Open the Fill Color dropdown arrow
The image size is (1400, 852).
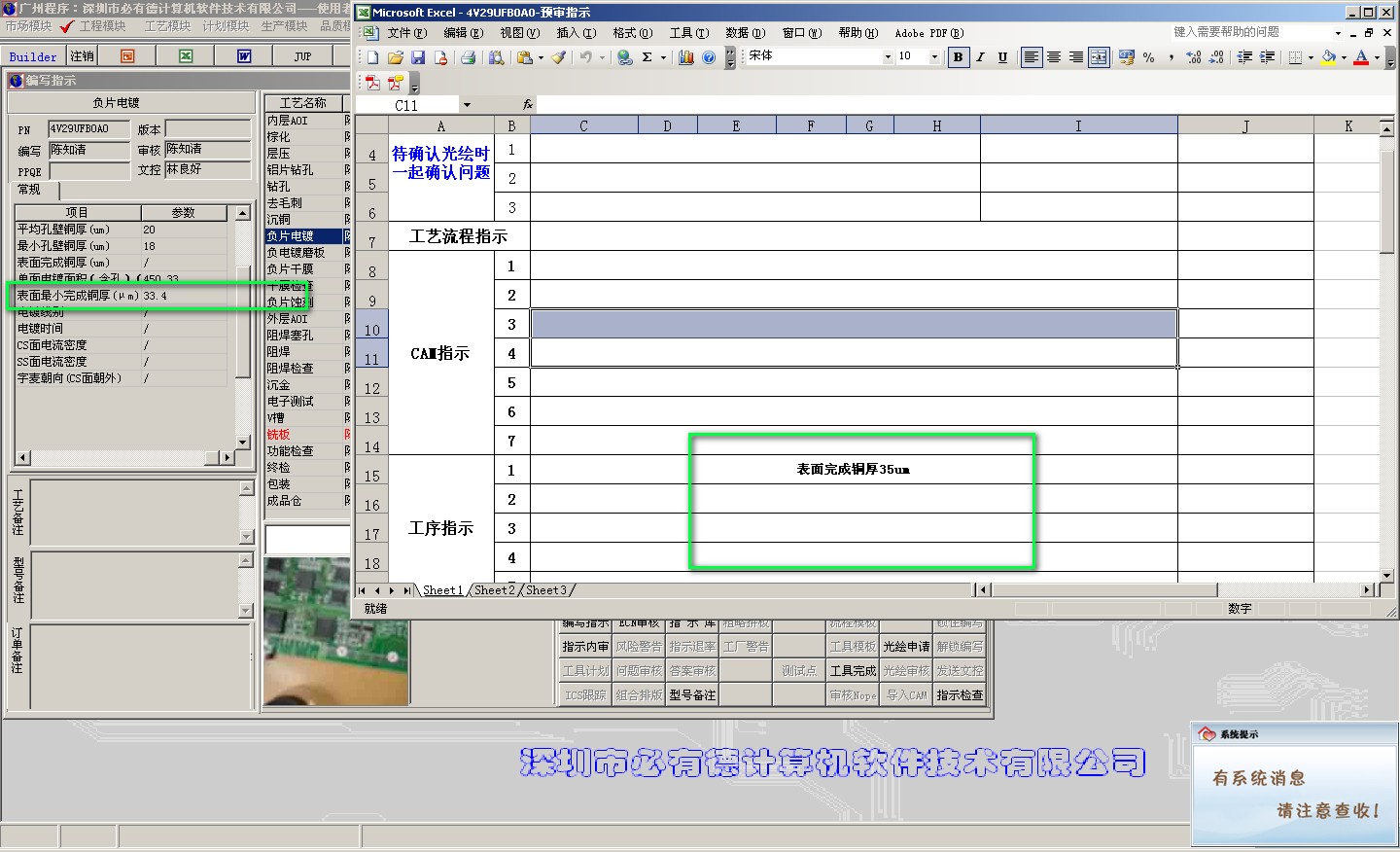pos(1345,57)
